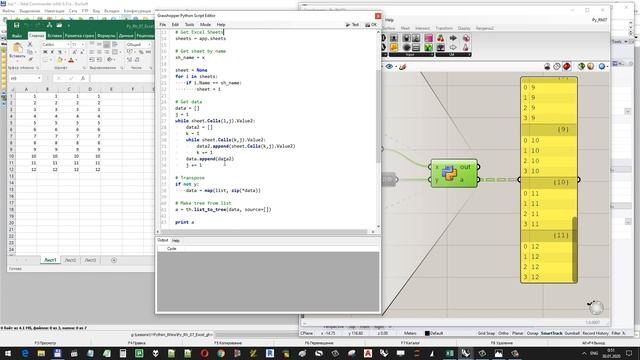Image resolution: width=640 pixels, height=360 pixels.
Task: Select the black arrow relay component icon
Action: (453, 38)
